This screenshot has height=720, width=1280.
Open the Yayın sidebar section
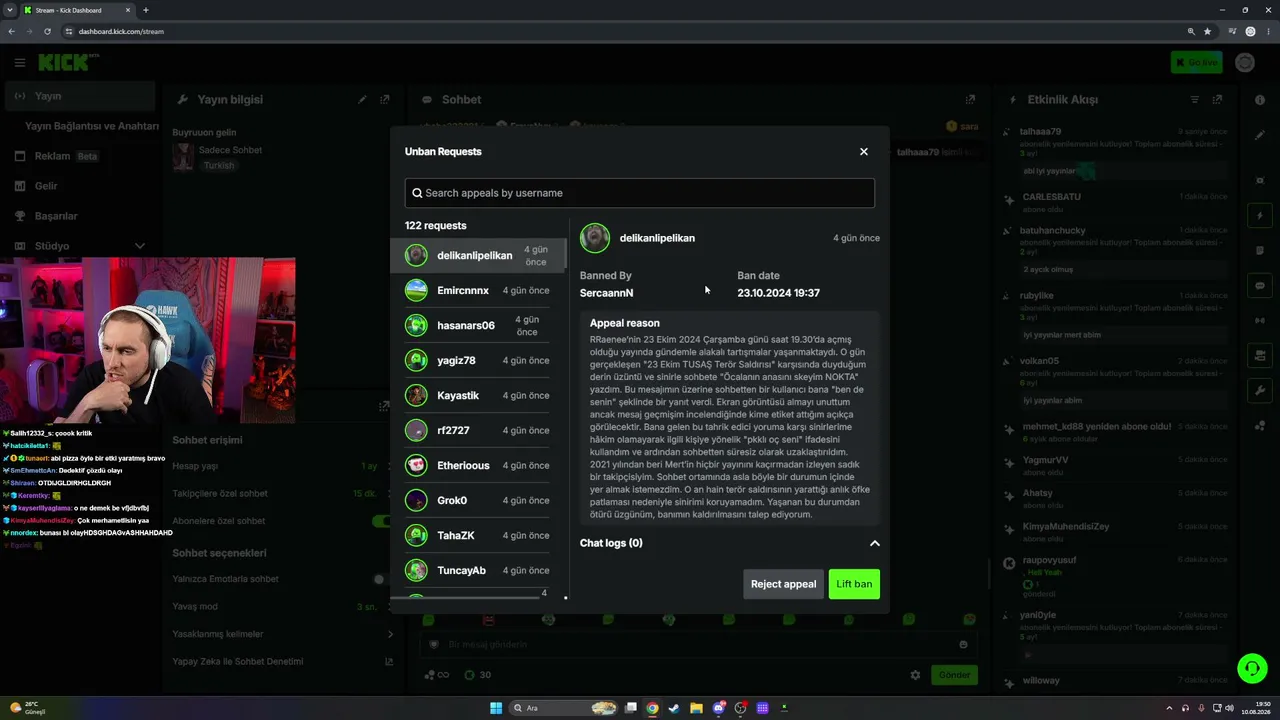80,96
